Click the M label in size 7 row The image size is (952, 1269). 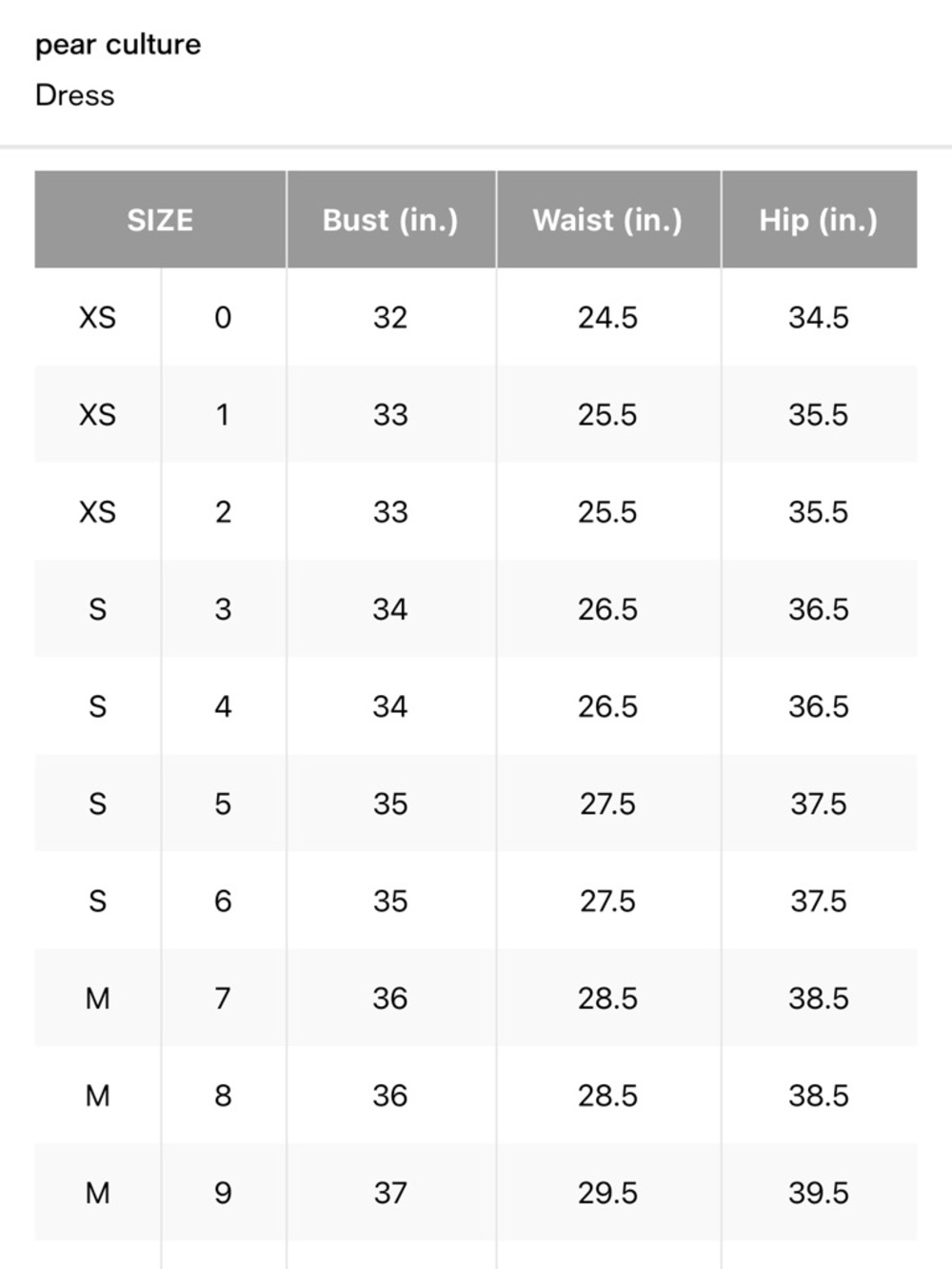tap(97, 999)
